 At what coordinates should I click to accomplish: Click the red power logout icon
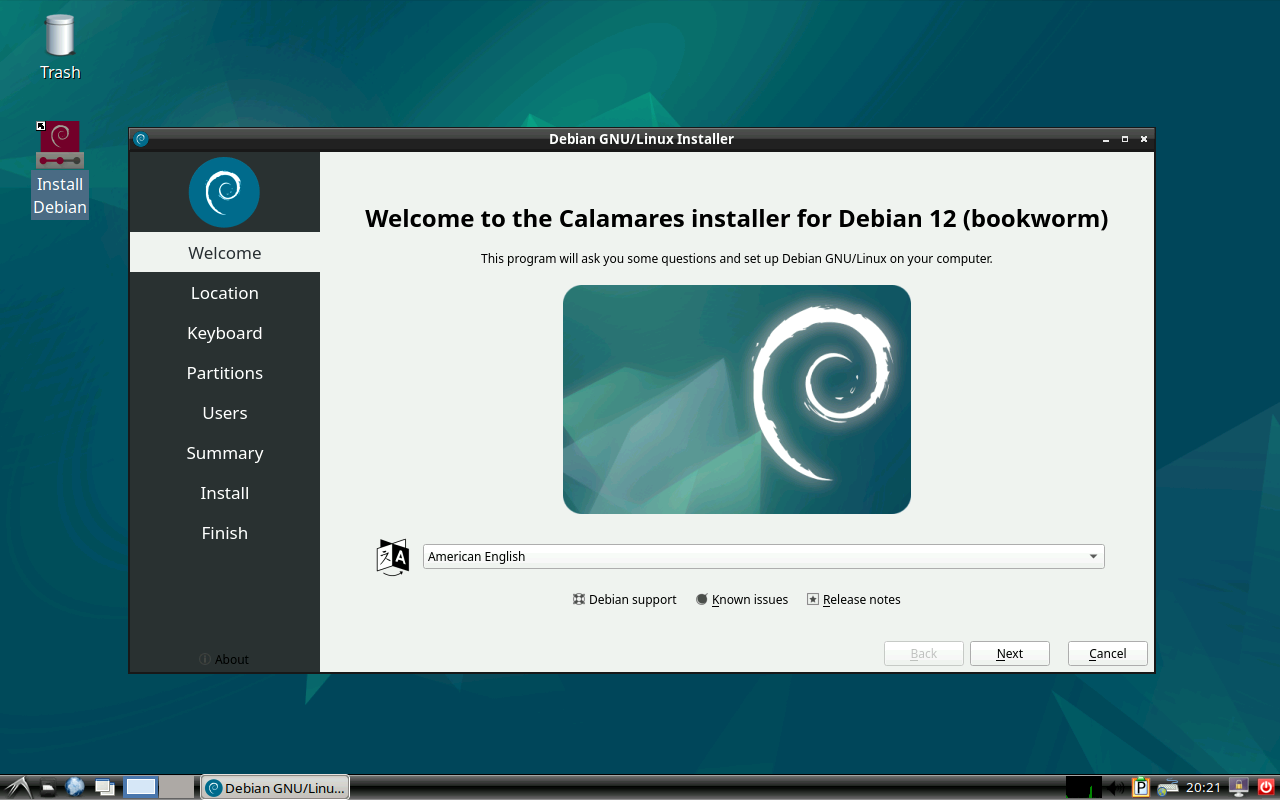point(1266,788)
